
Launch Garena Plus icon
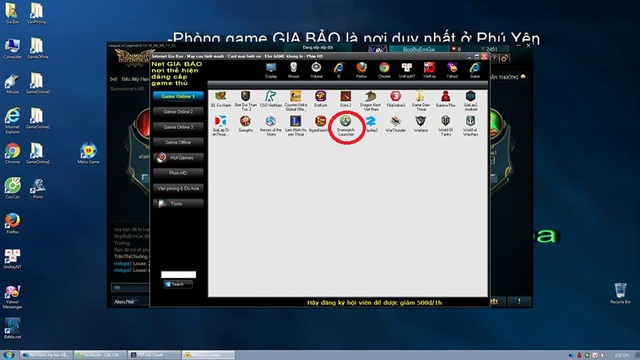pos(445,99)
